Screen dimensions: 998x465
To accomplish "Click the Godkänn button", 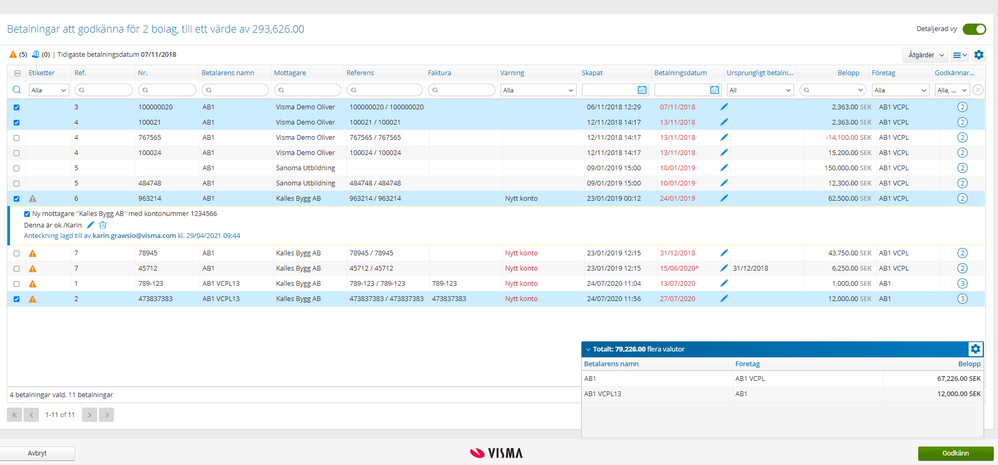I will (955, 454).
